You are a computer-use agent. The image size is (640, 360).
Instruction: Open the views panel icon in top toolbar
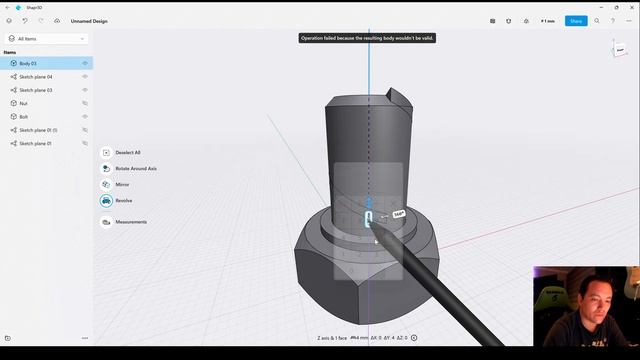click(x=493, y=21)
